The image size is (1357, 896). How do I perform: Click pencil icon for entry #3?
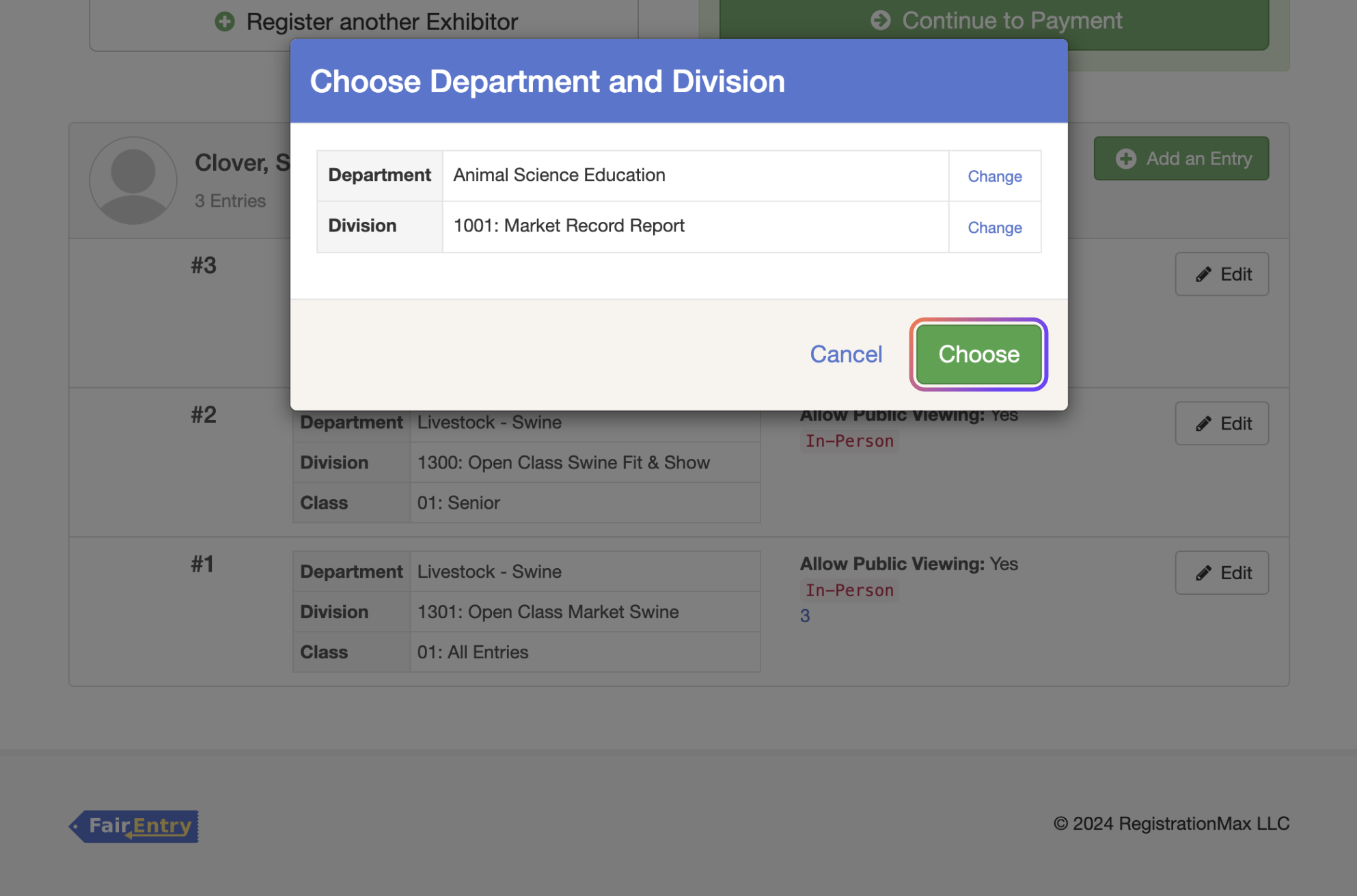coord(1203,275)
